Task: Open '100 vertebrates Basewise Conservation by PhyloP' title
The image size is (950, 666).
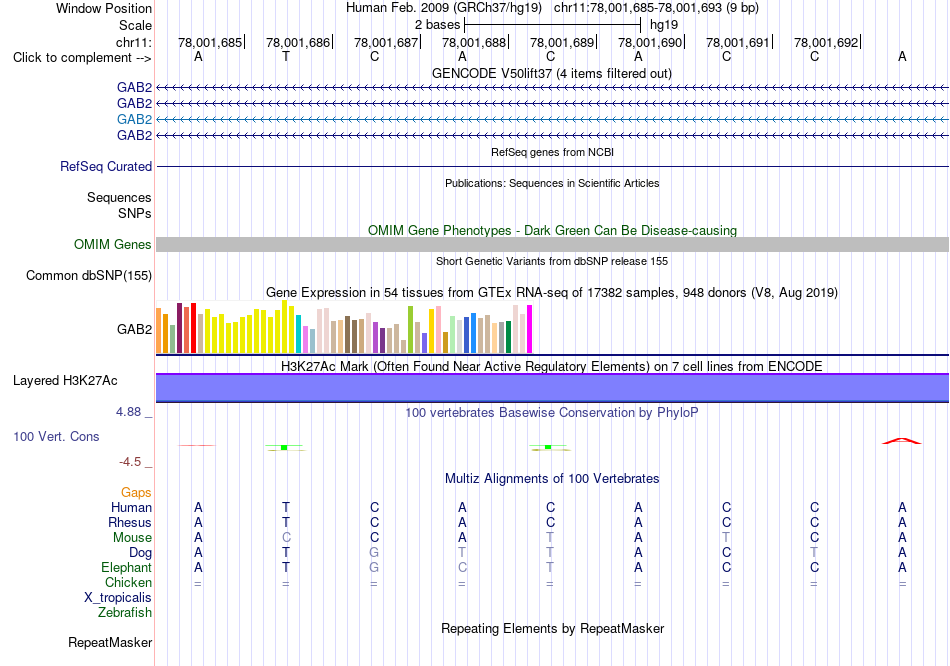Action: point(552,413)
